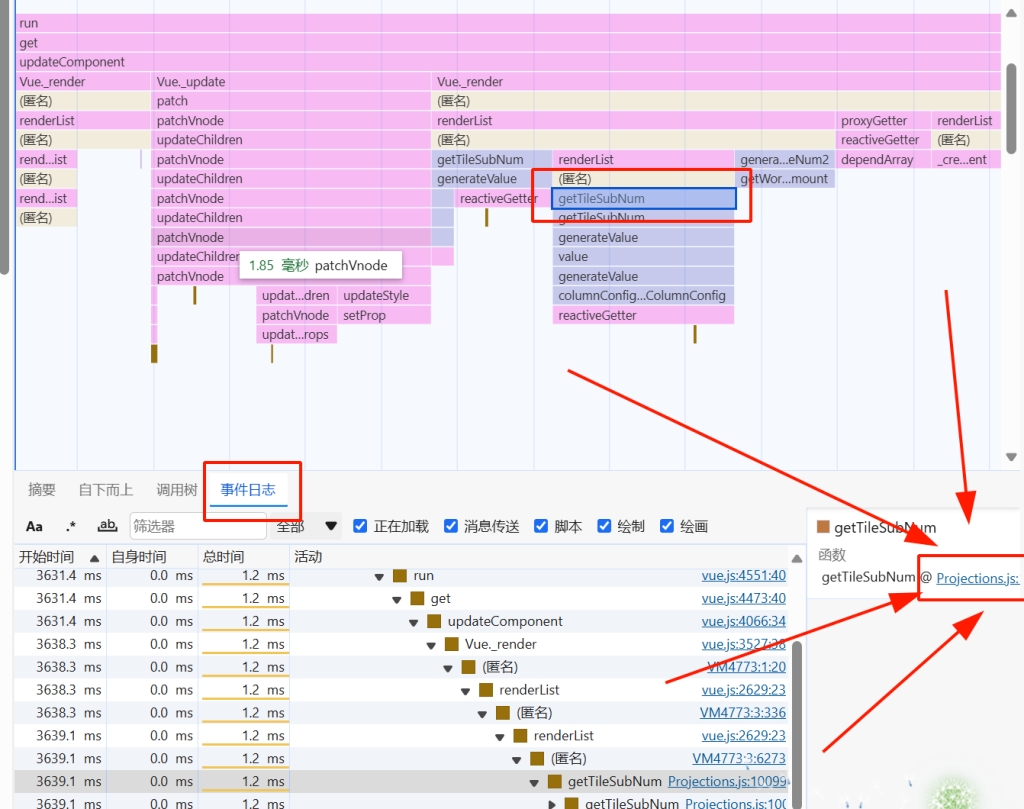
Task: Open the 全部 duration filter dropdown
Action: click(307, 526)
